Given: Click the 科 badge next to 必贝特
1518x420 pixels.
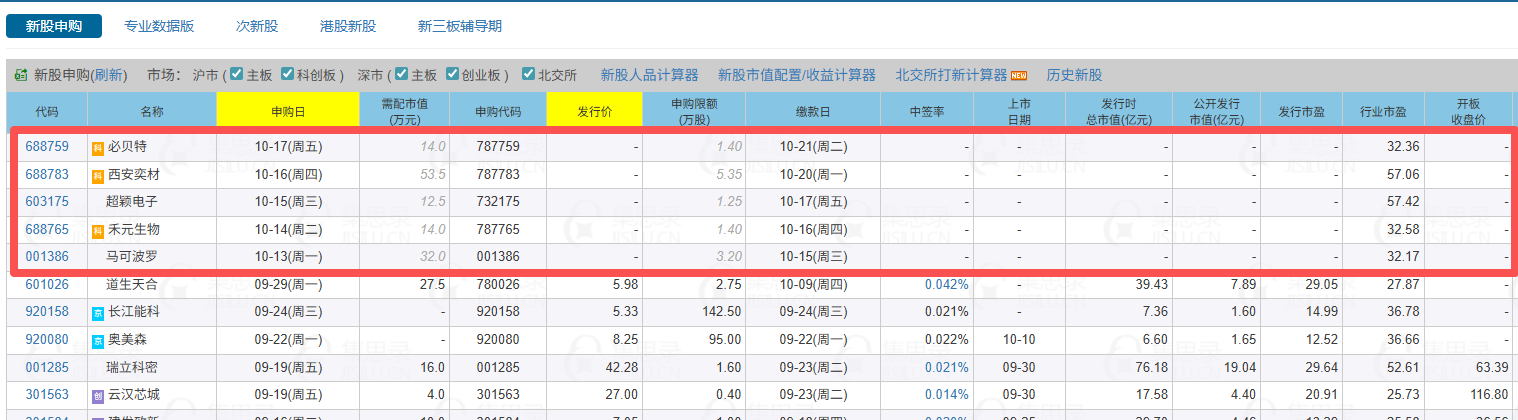Looking at the screenshot, I should coord(98,147).
